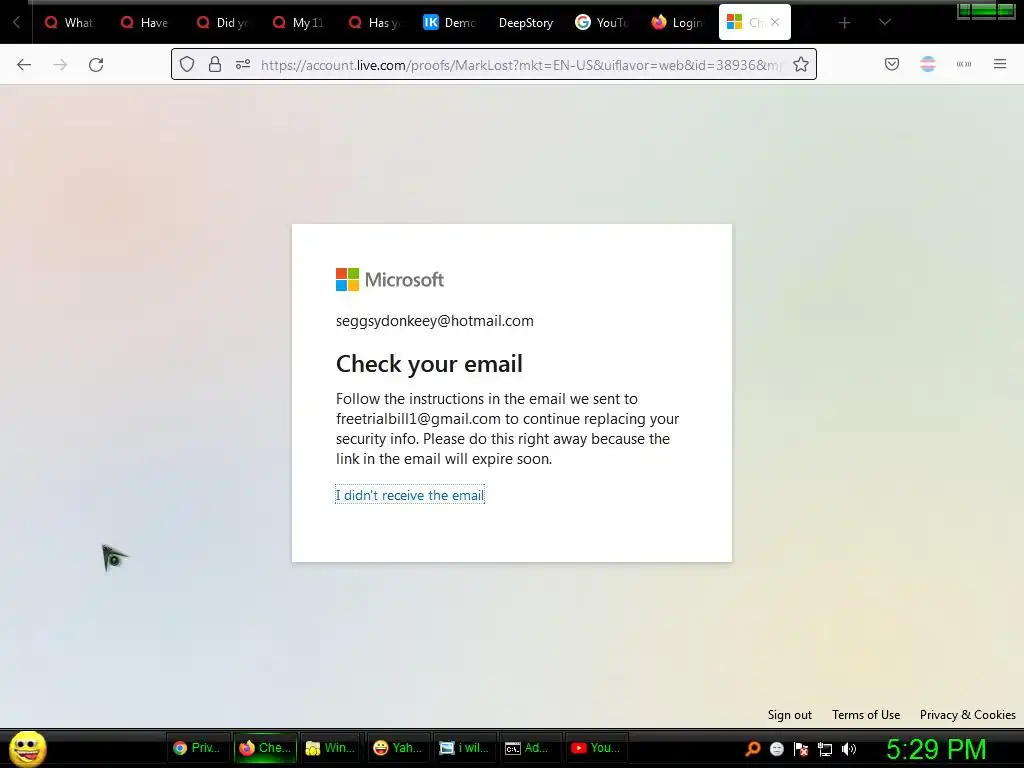Image resolution: width=1024 pixels, height=768 pixels.
Task: Reload the current page
Action: coord(96,65)
